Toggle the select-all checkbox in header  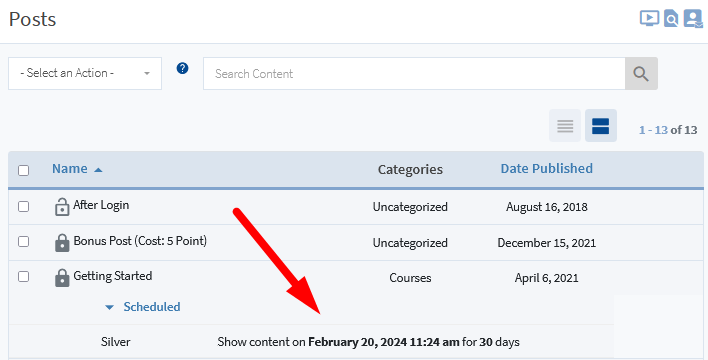tap(23, 170)
